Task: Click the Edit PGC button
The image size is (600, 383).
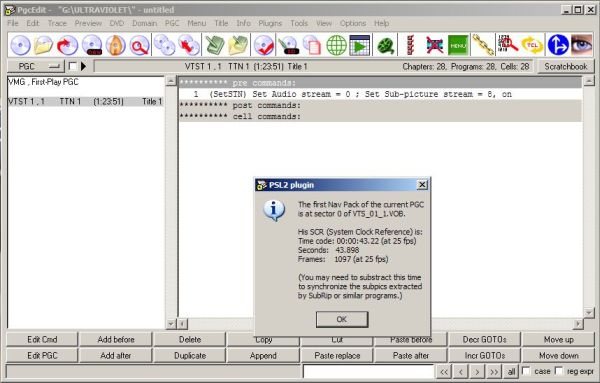Action: coord(42,355)
